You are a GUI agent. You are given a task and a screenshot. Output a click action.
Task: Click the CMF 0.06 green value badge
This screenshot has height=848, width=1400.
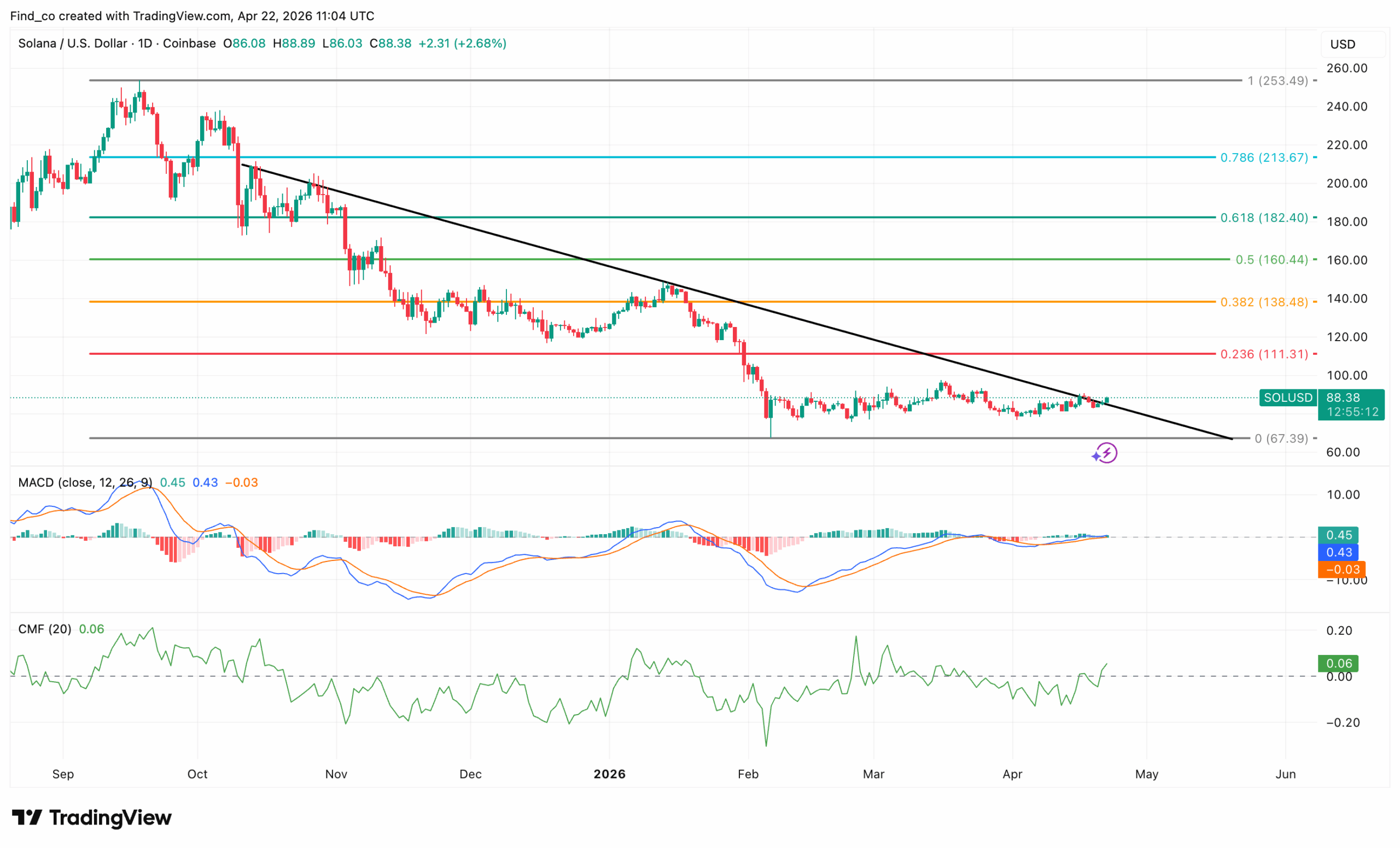click(1339, 663)
